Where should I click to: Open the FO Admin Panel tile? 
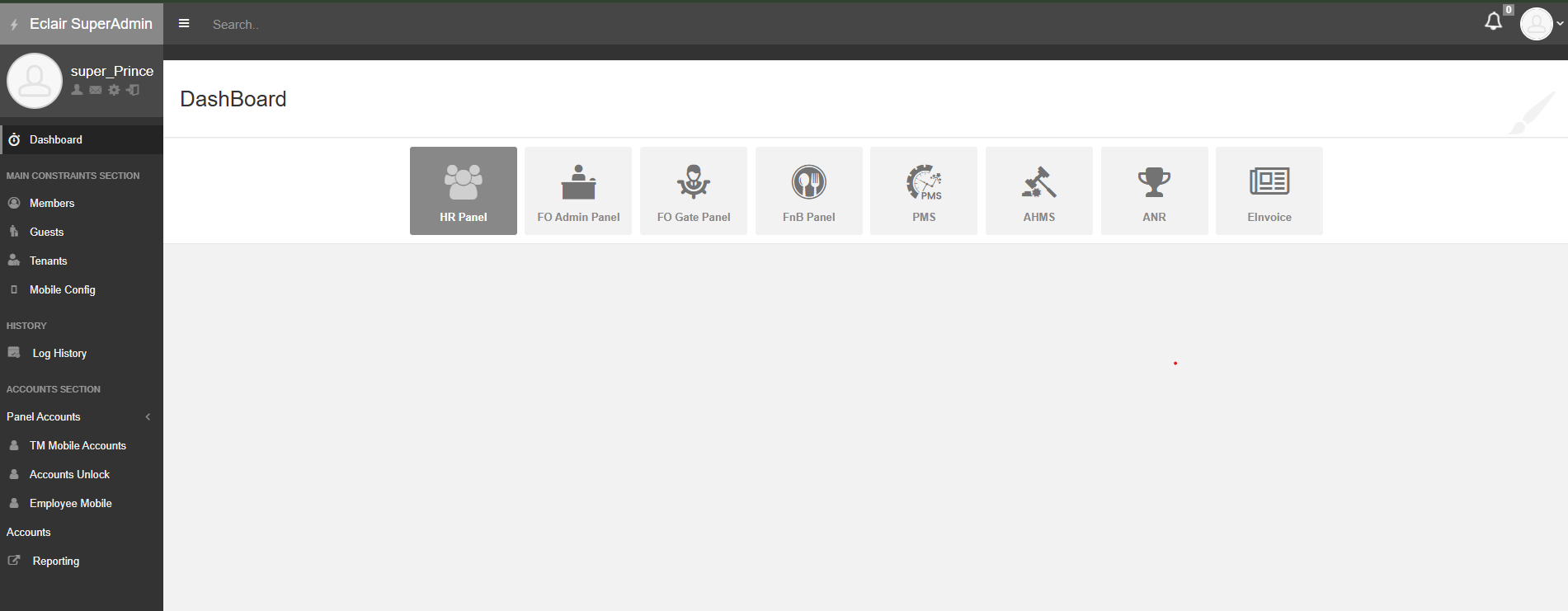pos(578,190)
